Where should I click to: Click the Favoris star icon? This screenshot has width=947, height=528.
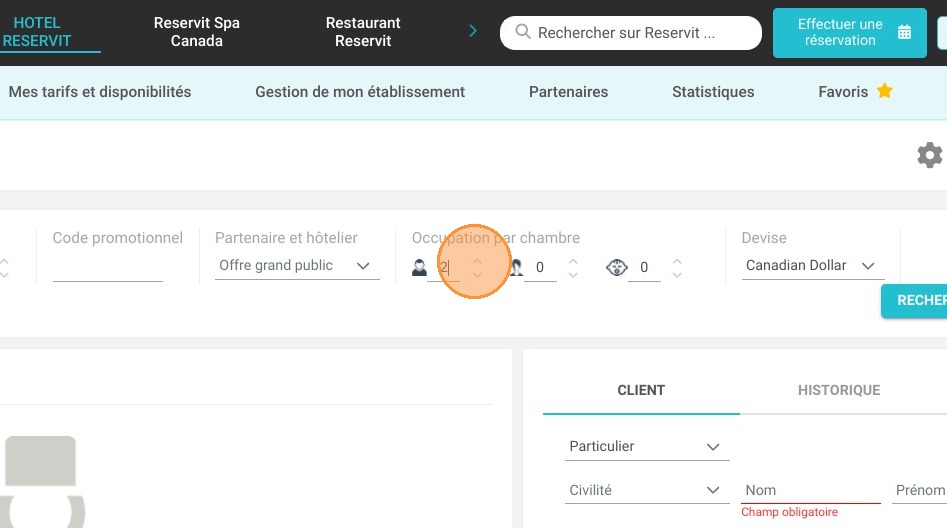tap(885, 91)
